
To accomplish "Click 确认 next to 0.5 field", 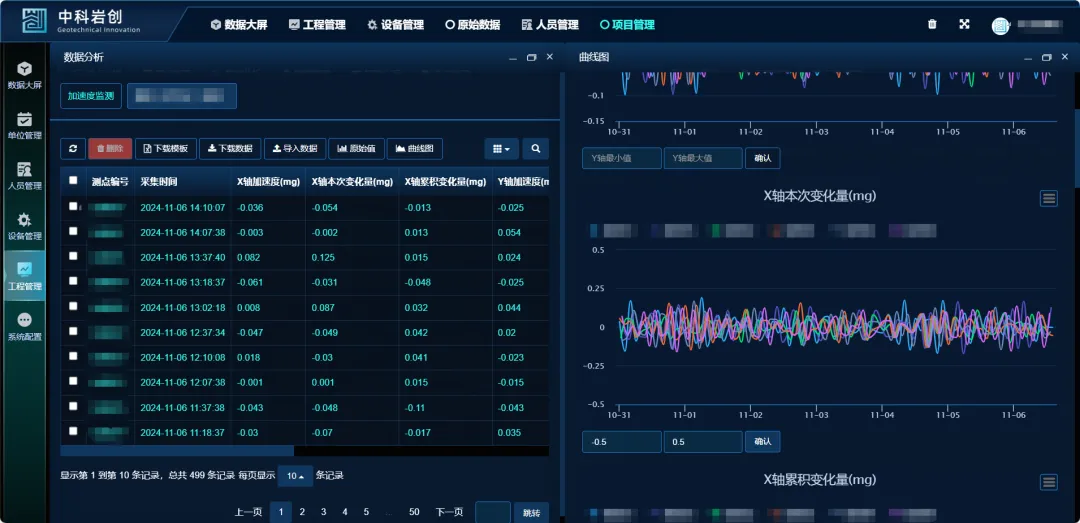I will (x=762, y=442).
